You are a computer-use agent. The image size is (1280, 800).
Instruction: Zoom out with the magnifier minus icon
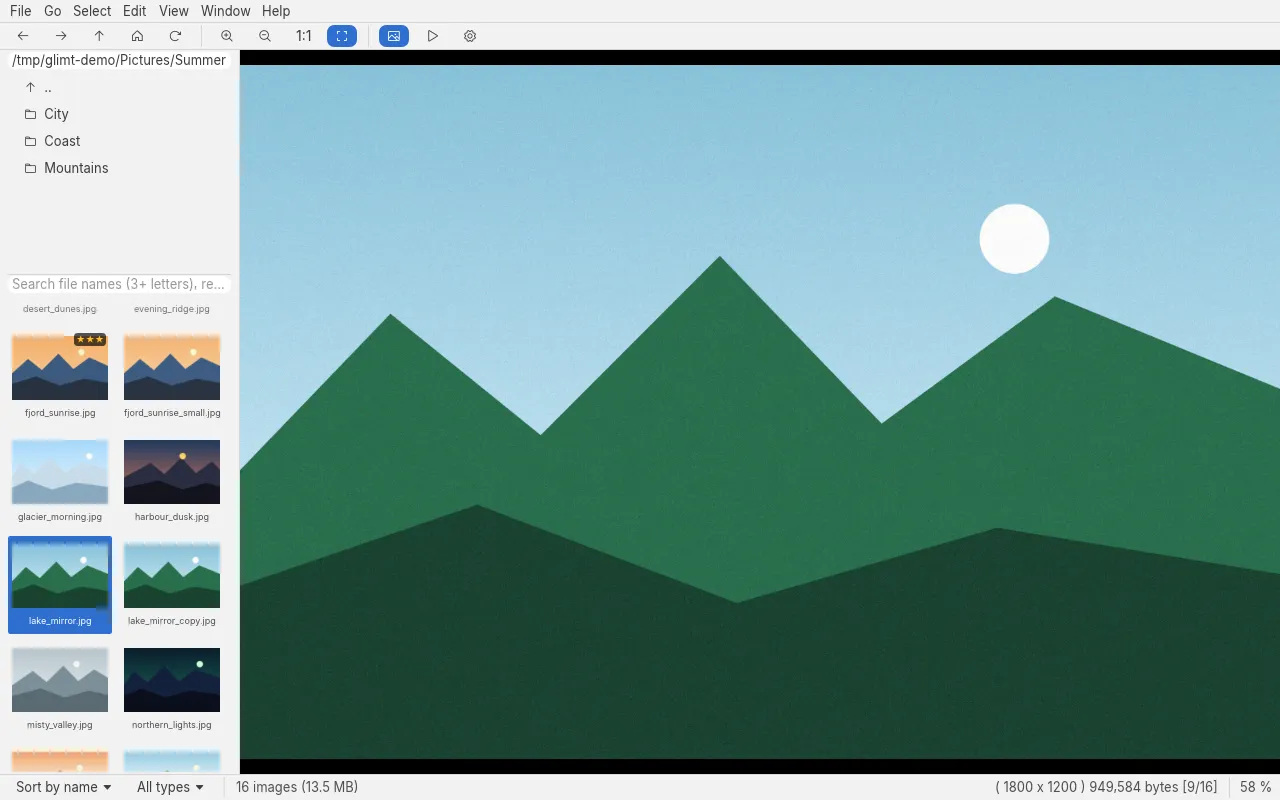tap(265, 36)
